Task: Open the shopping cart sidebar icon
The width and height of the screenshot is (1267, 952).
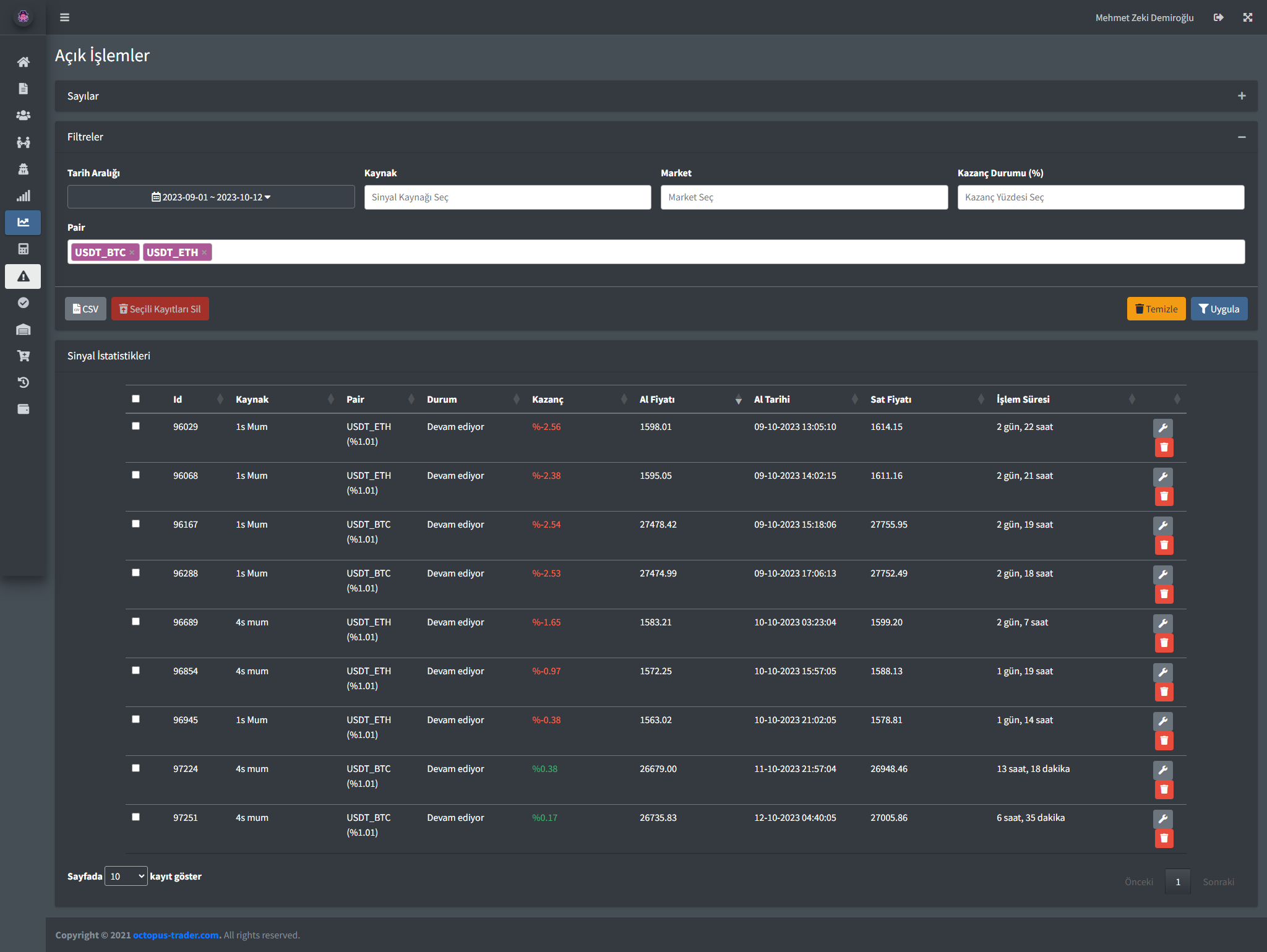Action: (23, 356)
